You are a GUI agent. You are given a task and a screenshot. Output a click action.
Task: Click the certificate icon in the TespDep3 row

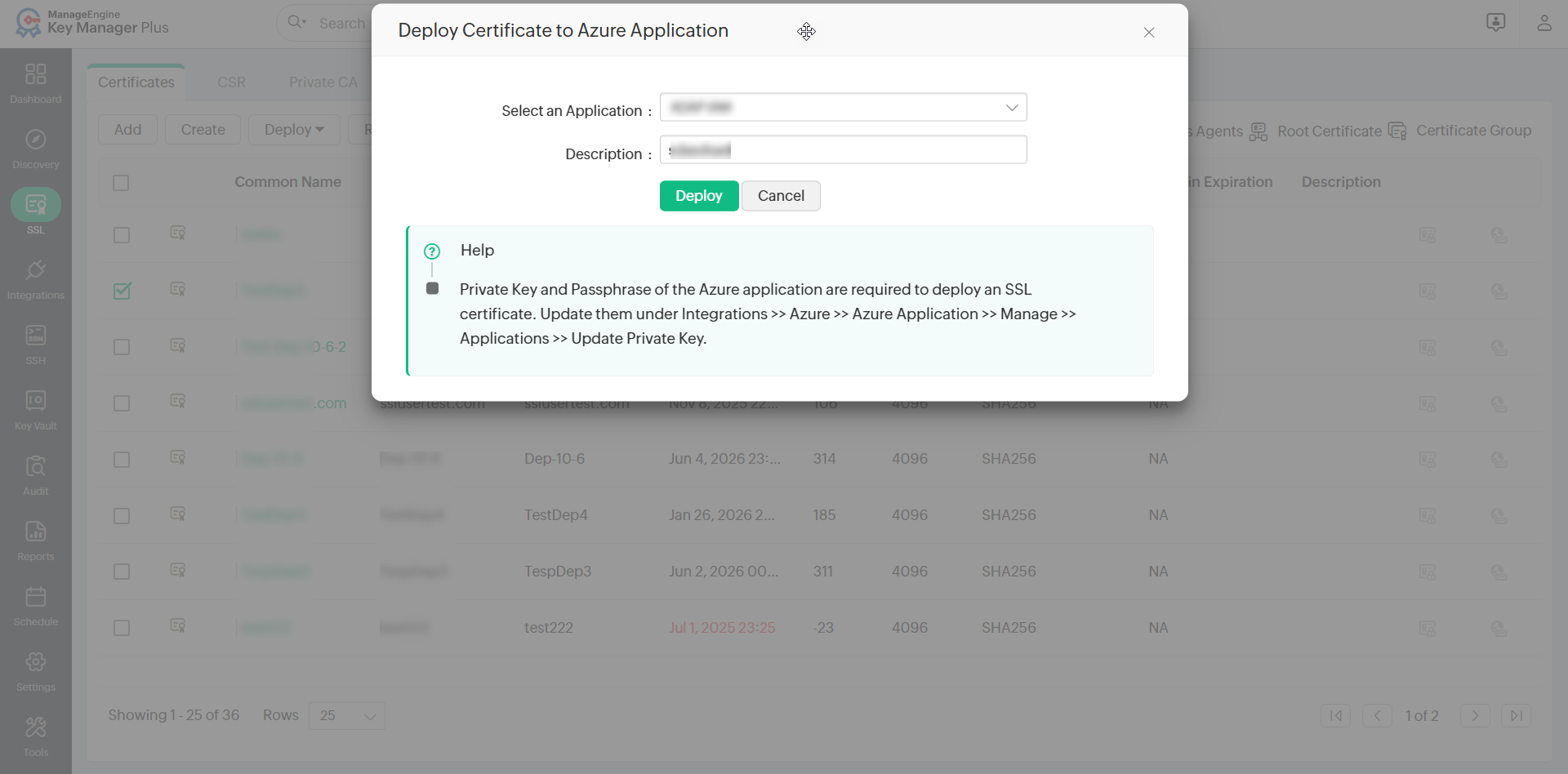177,570
